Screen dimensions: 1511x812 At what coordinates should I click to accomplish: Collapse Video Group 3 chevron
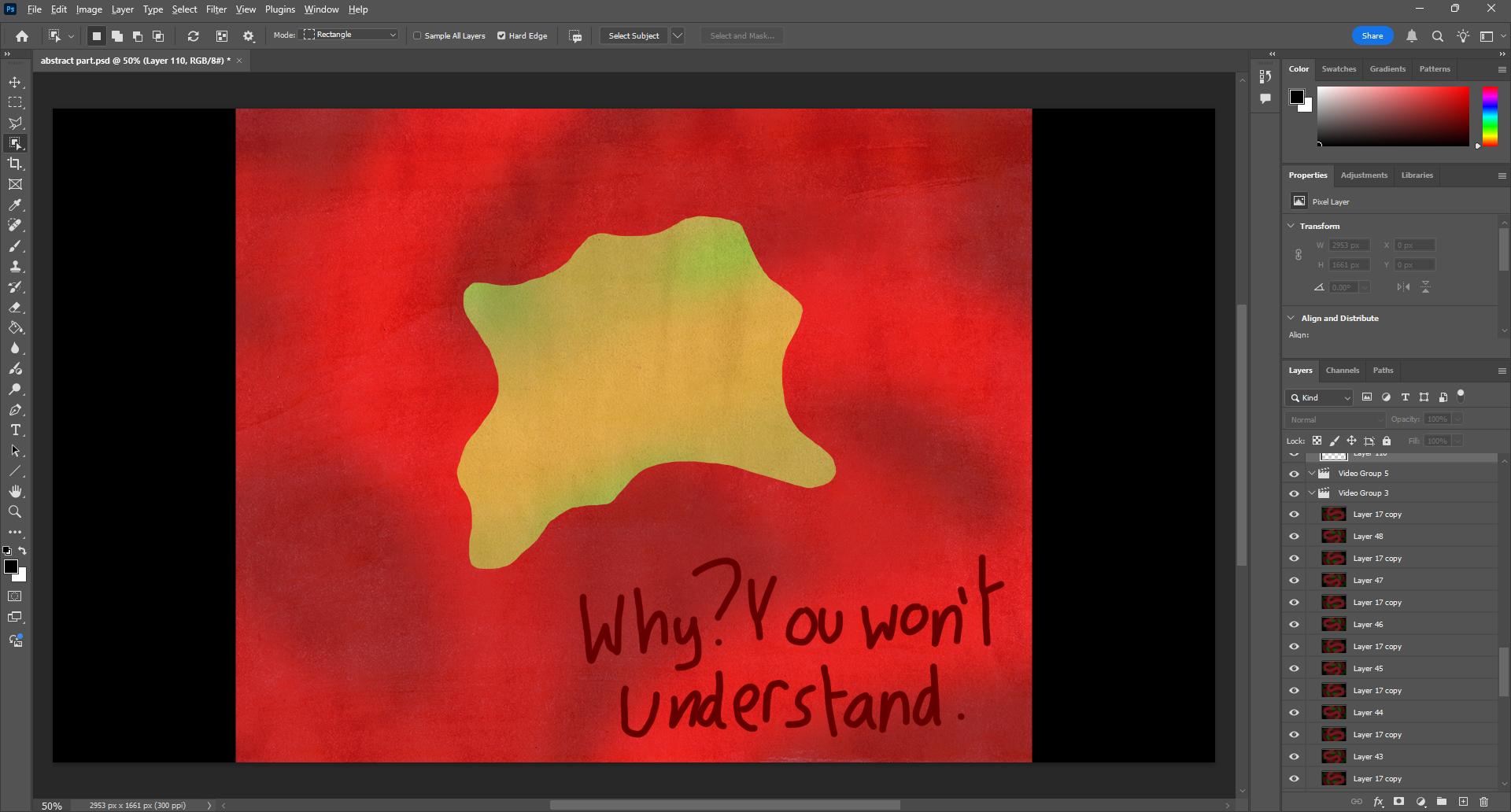[x=1312, y=493]
